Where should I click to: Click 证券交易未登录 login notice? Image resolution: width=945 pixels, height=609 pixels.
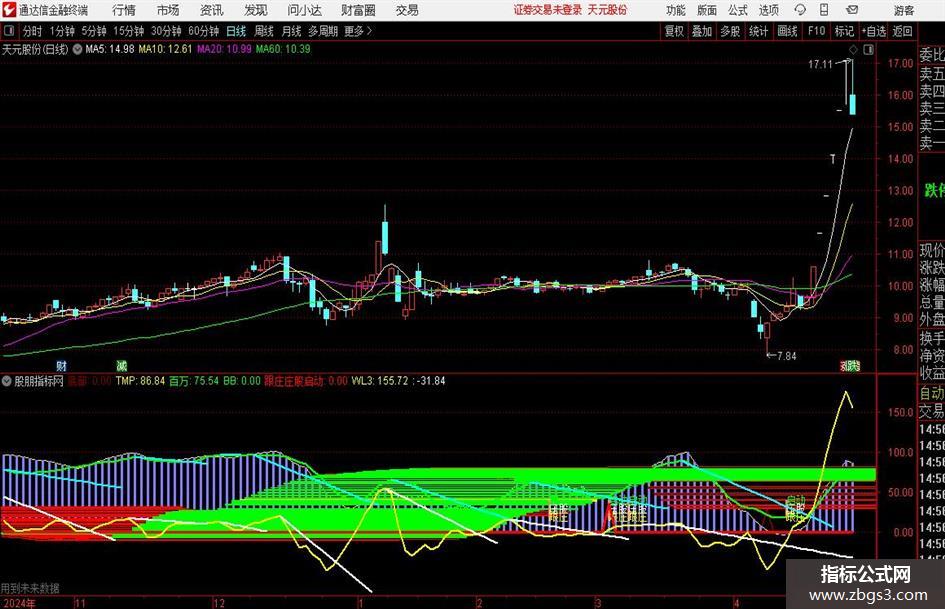548,10
